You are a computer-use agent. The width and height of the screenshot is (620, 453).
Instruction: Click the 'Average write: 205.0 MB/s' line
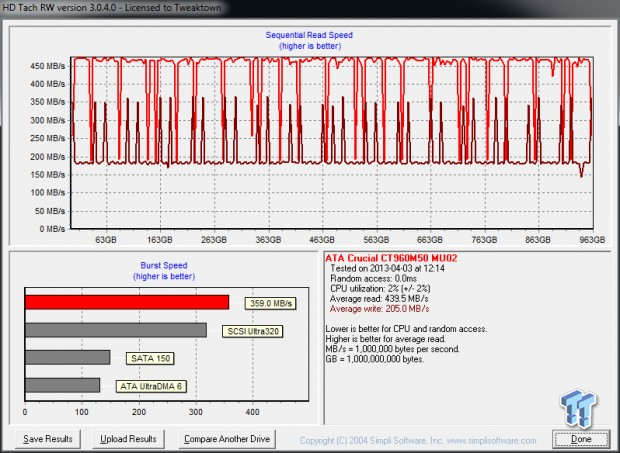(x=379, y=309)
